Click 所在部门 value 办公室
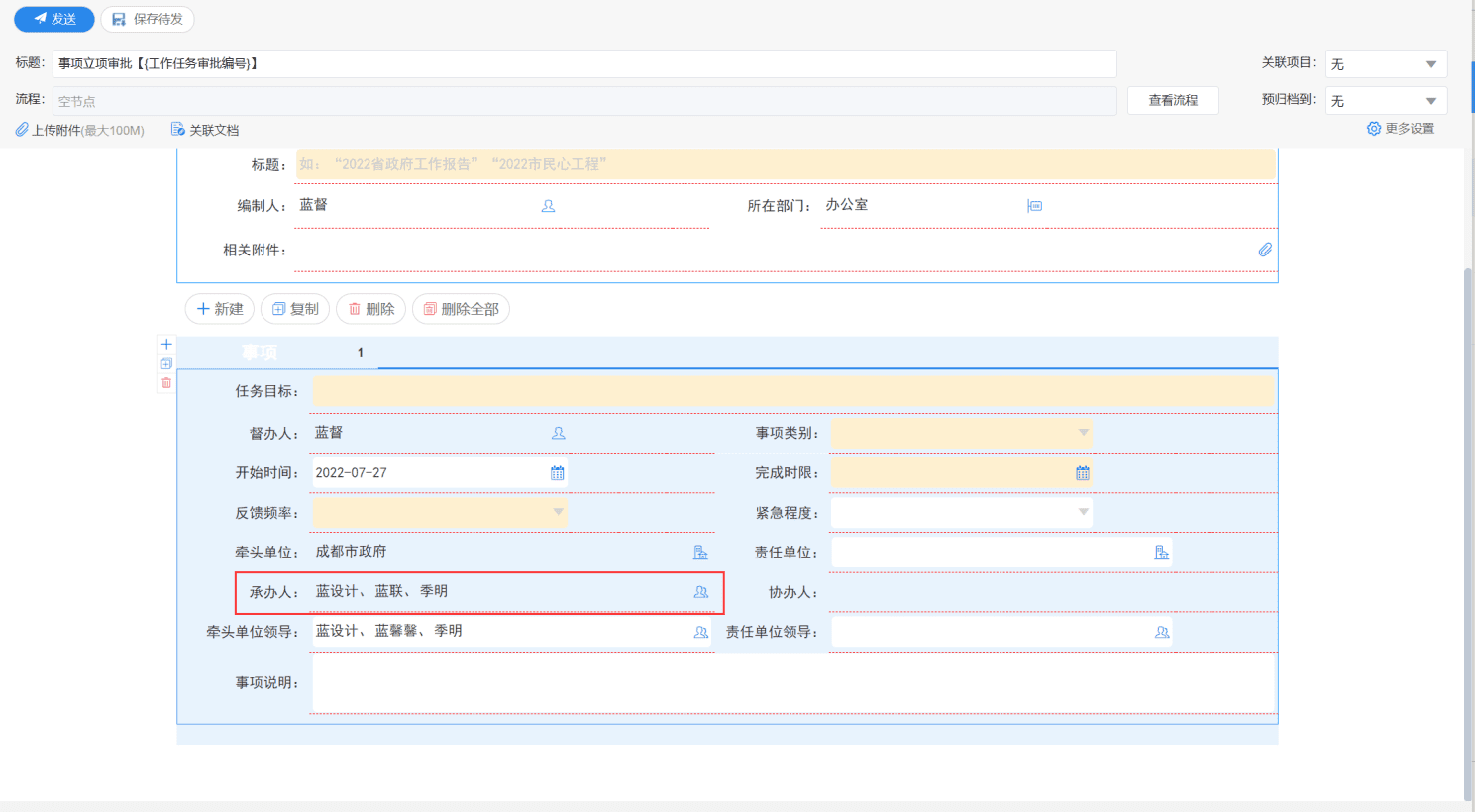Image resolution: width=1475 pixels, height=812 pixels. [847, 205]
